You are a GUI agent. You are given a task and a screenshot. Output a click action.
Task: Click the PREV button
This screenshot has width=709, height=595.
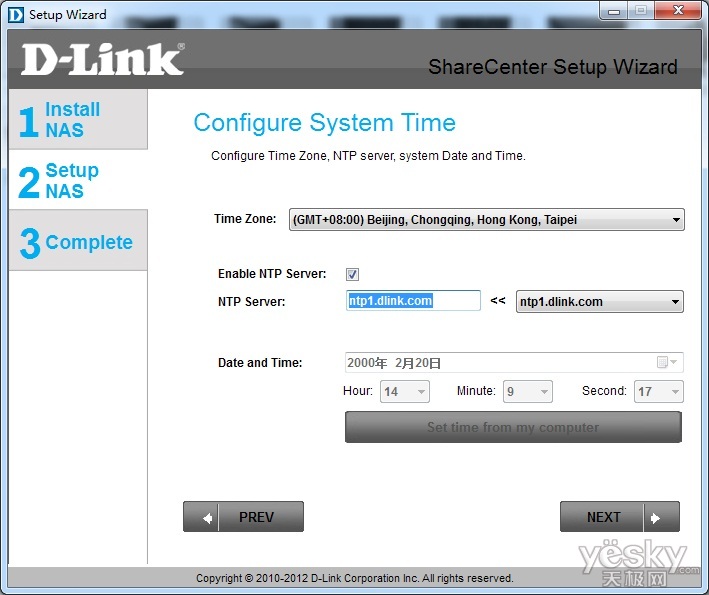pos(243,516)
